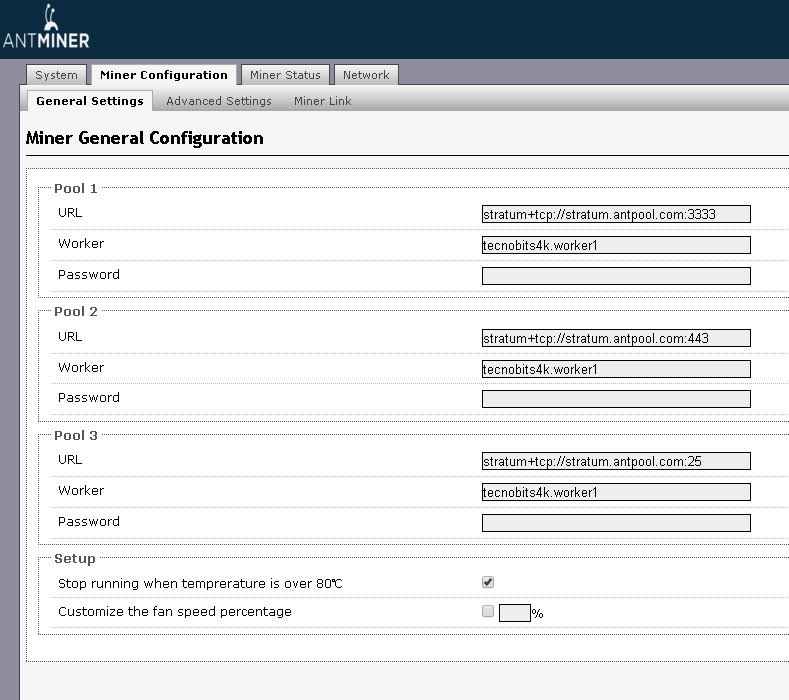Click the fan speed percentage input

(514, 613)
